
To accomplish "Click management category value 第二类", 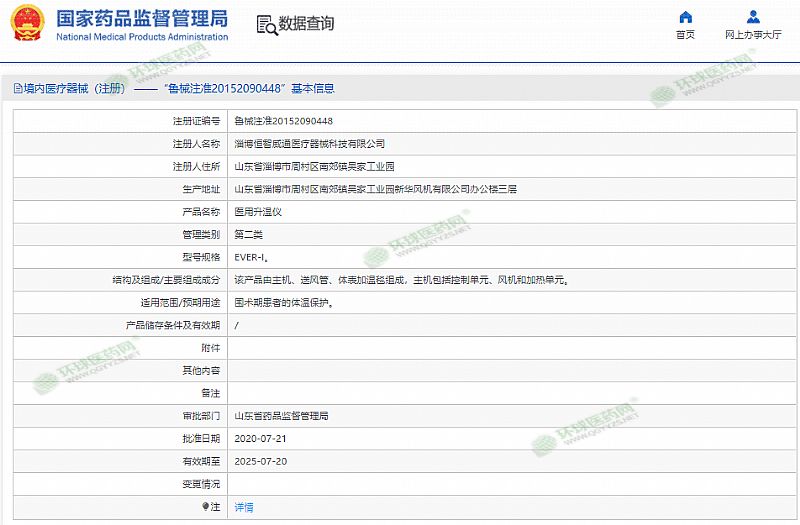I will click(248, 234).
